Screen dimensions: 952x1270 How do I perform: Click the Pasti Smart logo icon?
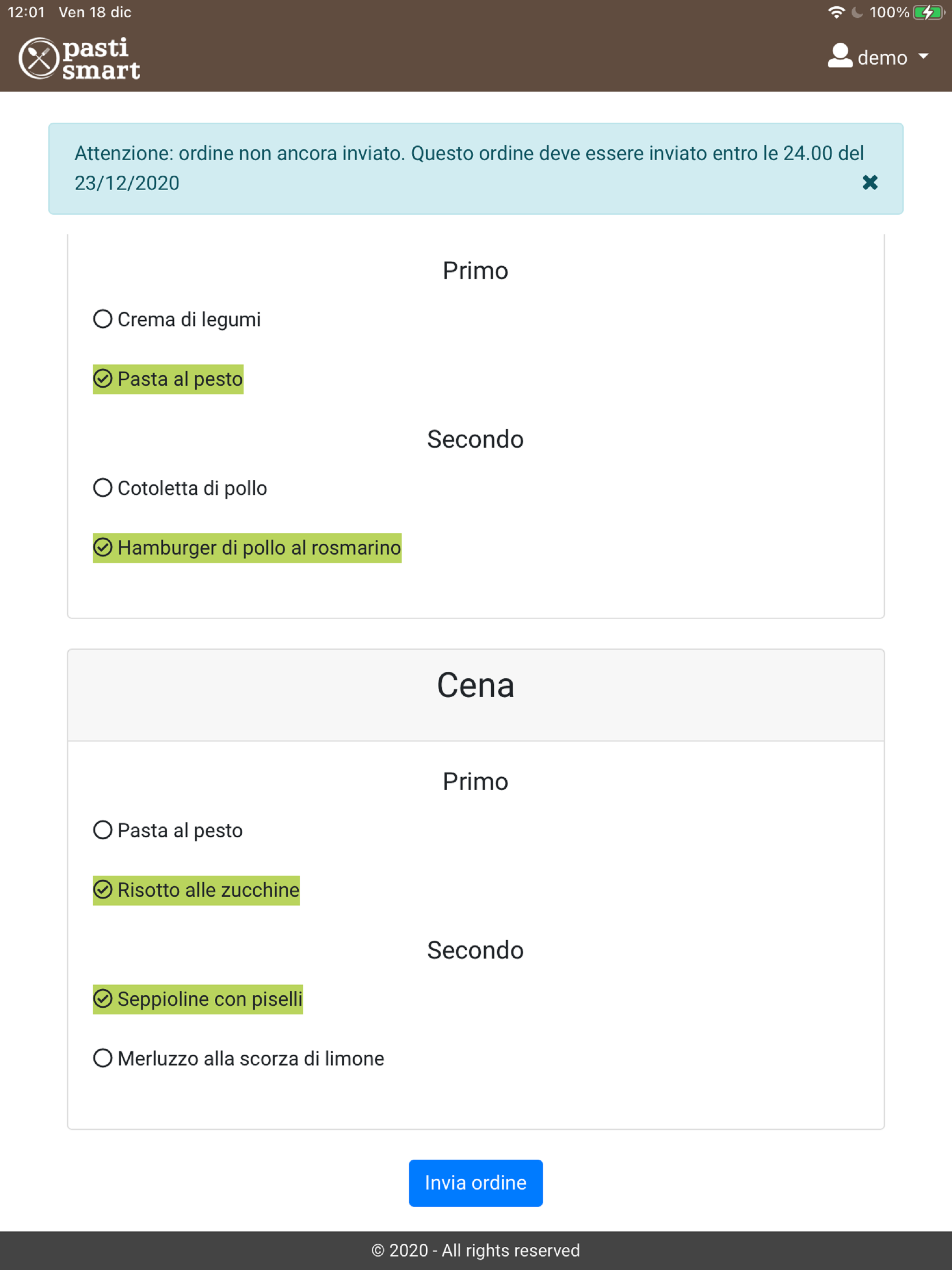[x=39, y=58]
